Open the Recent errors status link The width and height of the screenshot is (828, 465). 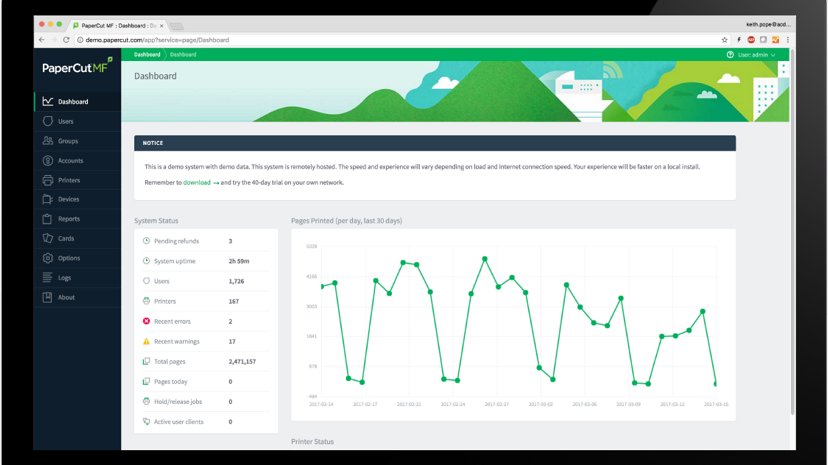coord(172,321)
